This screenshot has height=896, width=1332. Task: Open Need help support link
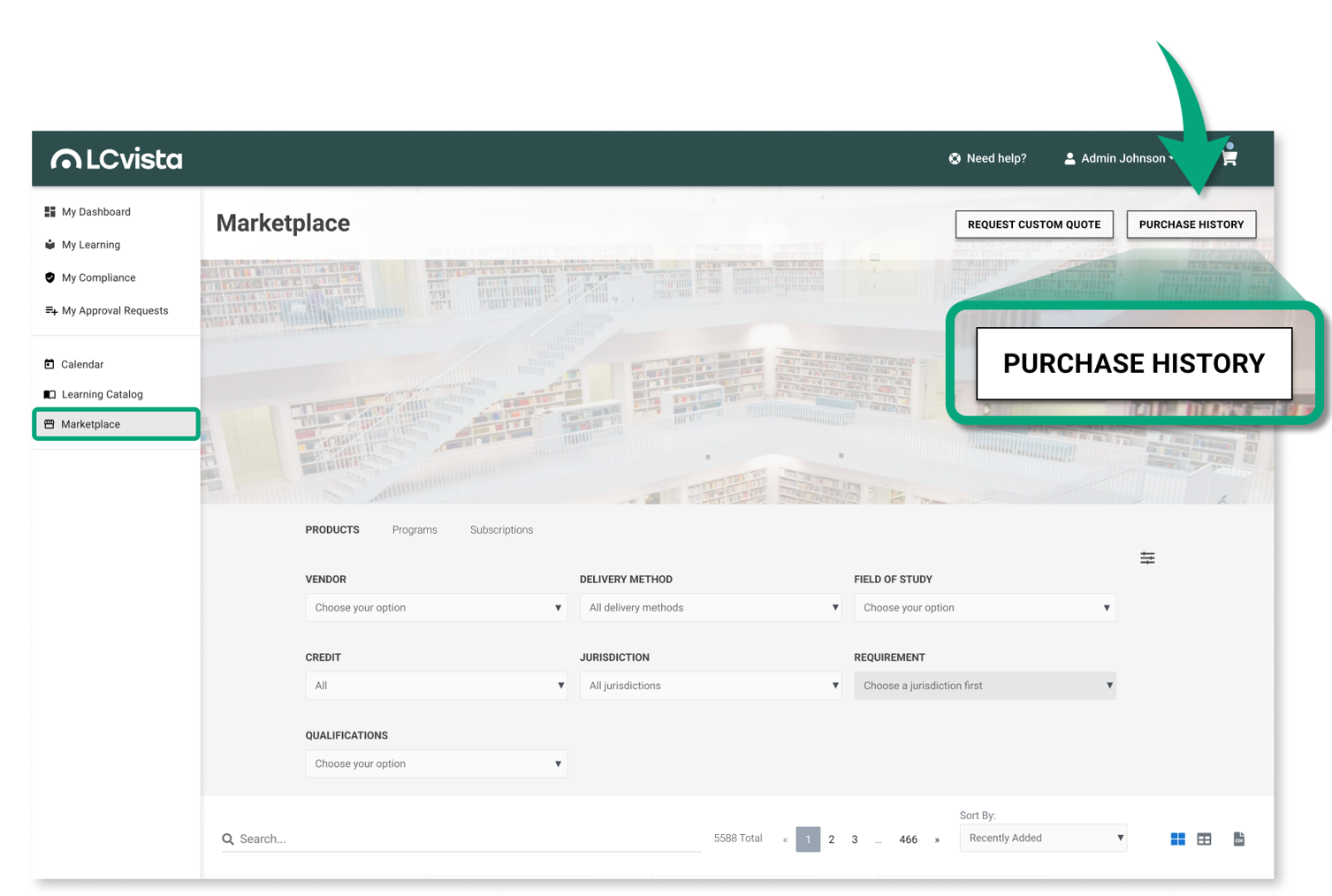click(x=987, y=158)
